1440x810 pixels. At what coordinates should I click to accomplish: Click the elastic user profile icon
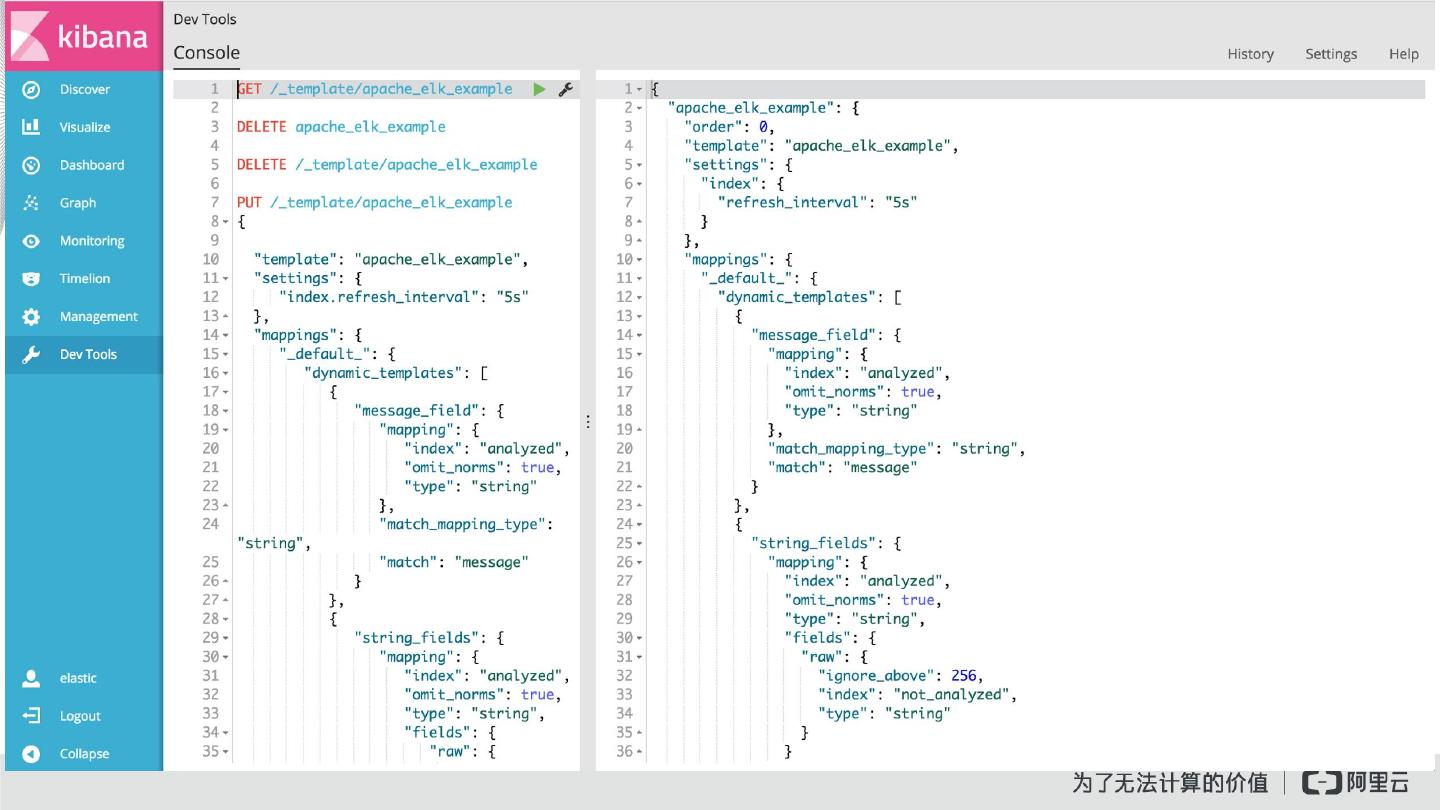pyautogui.click(x=31, y=678)
